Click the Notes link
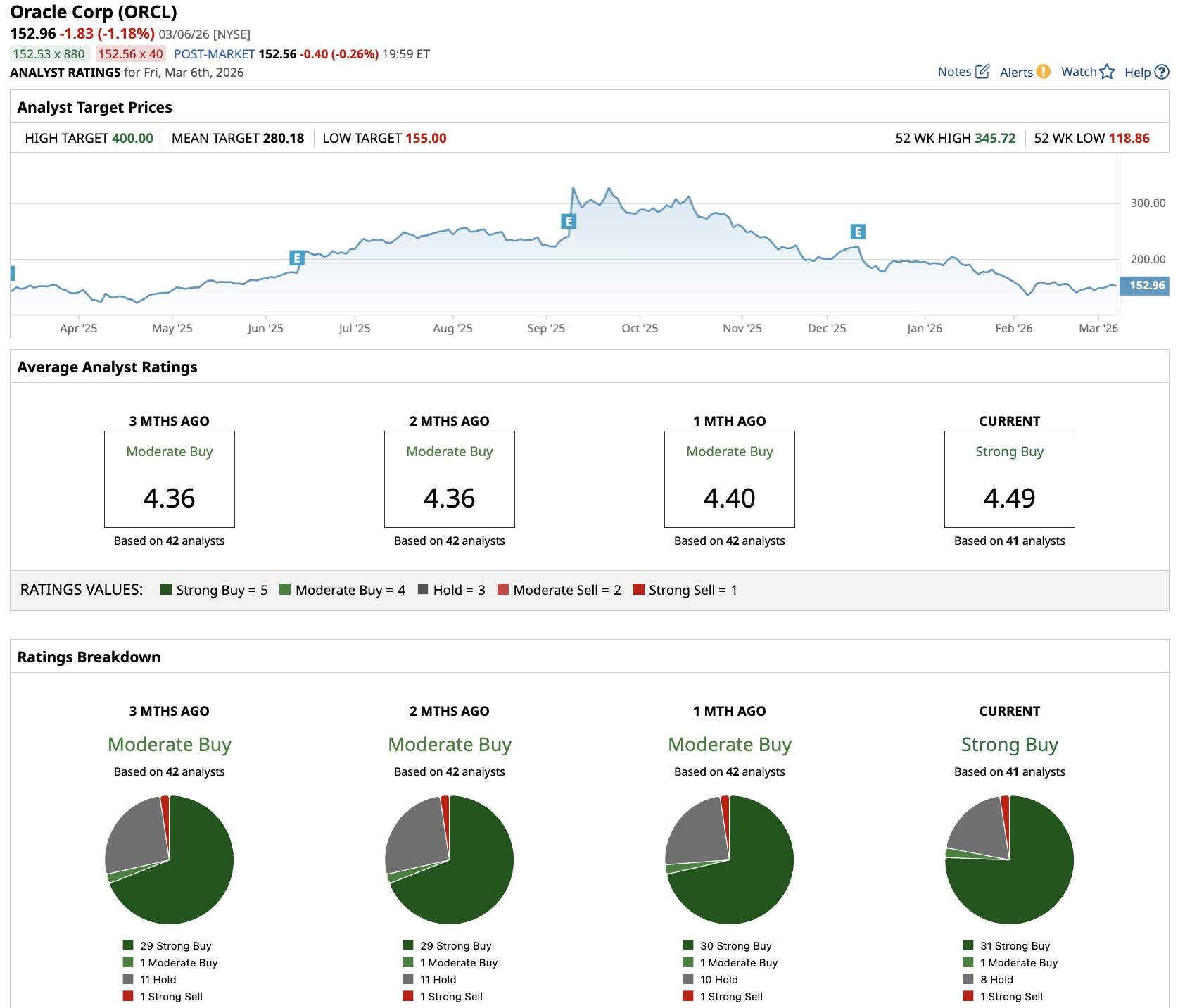Screen dimensions: 1185x1008 coord(954,72)
